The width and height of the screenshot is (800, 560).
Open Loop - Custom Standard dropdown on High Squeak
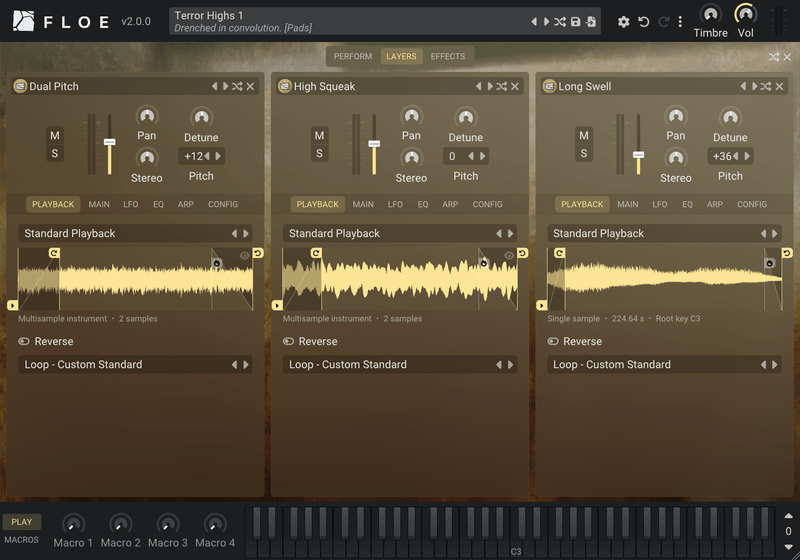coord(399,365)
